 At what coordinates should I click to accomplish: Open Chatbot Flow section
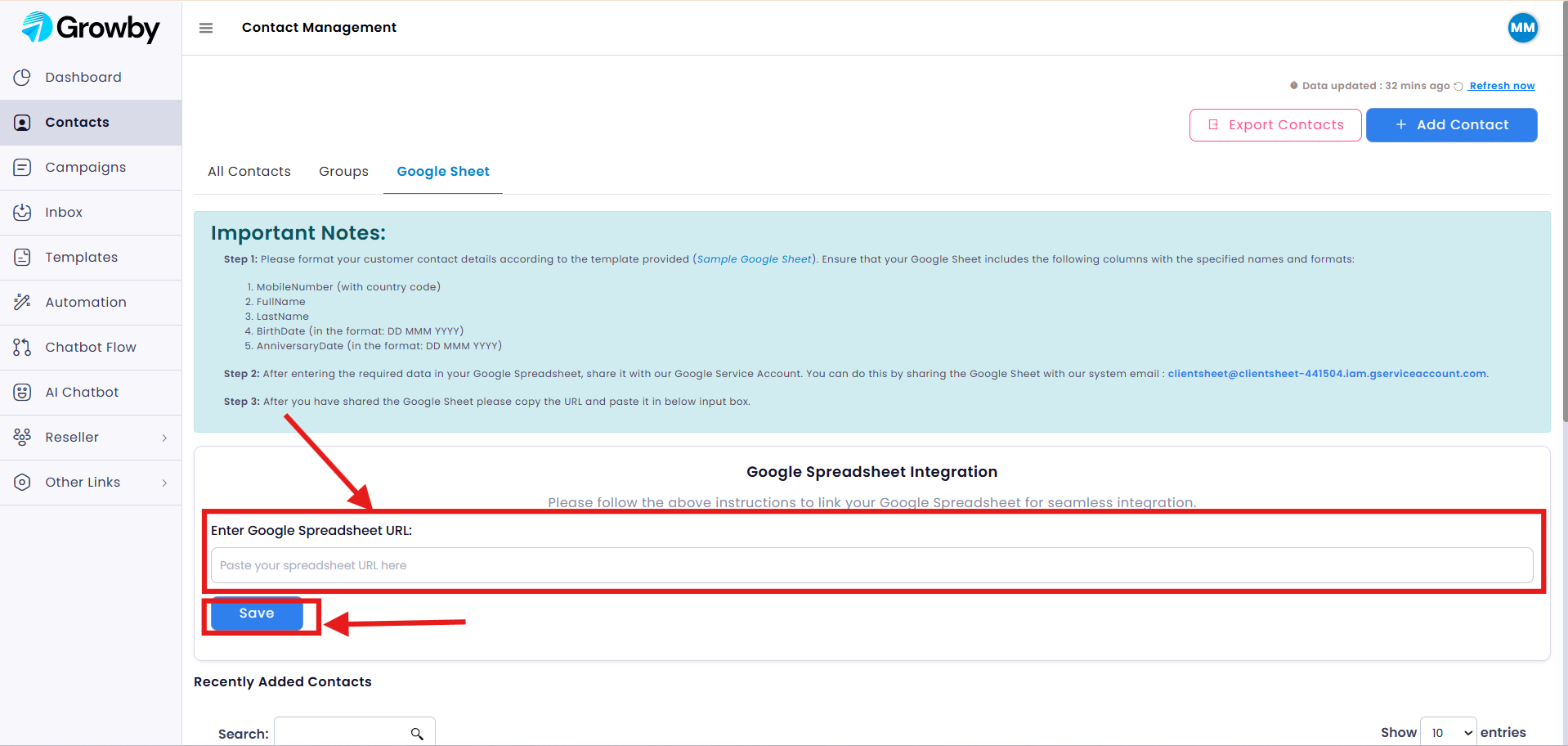coord(91,348)
